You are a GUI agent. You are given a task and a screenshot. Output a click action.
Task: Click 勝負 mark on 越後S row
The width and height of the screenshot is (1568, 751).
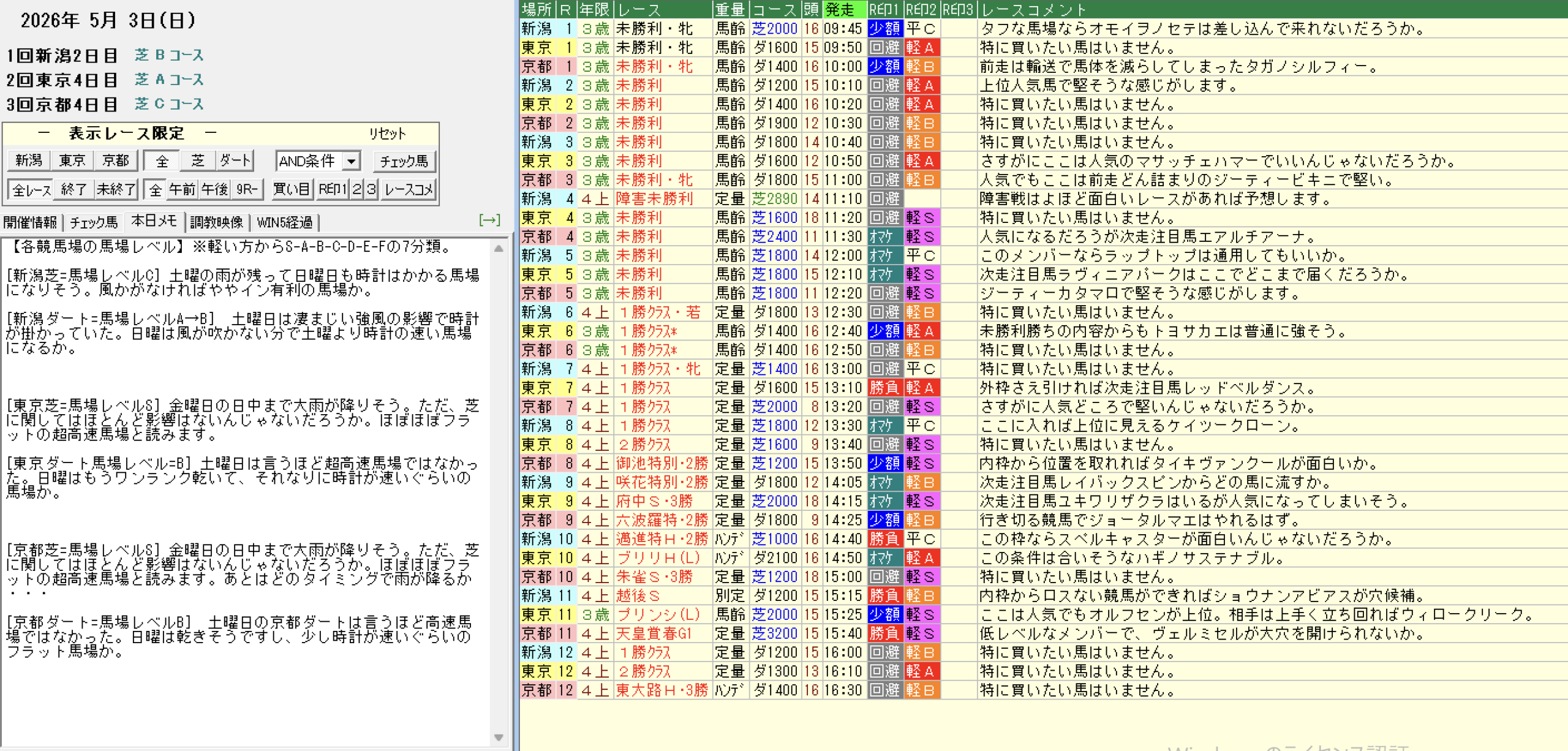point(885,595)
